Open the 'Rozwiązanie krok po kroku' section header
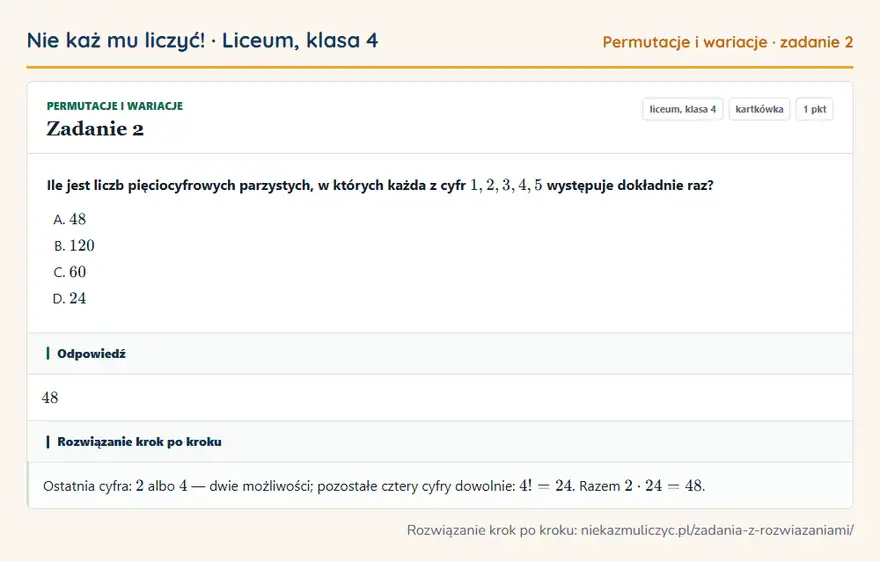This screenshot has height=562, width=880. (440, 442)
